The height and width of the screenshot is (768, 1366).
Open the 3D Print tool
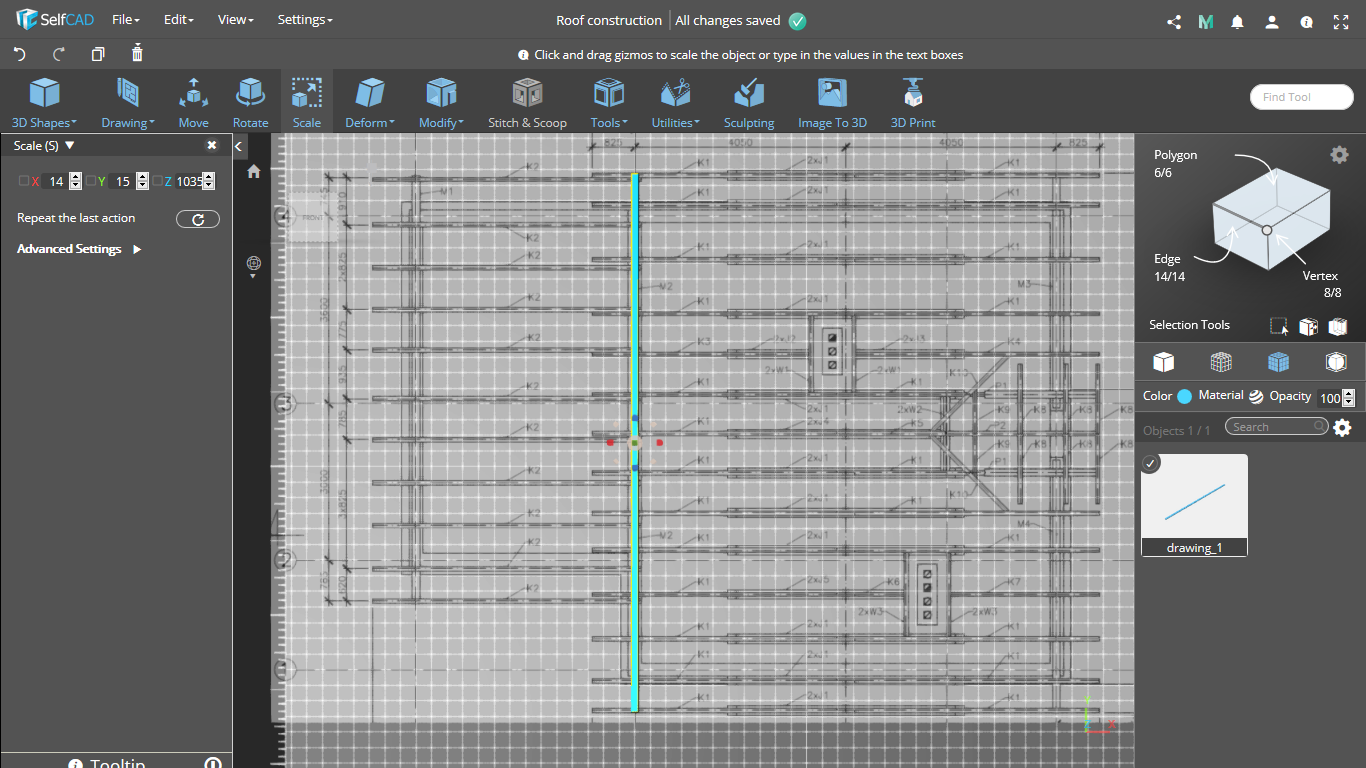pyautogui.click(x=913, y=103)
